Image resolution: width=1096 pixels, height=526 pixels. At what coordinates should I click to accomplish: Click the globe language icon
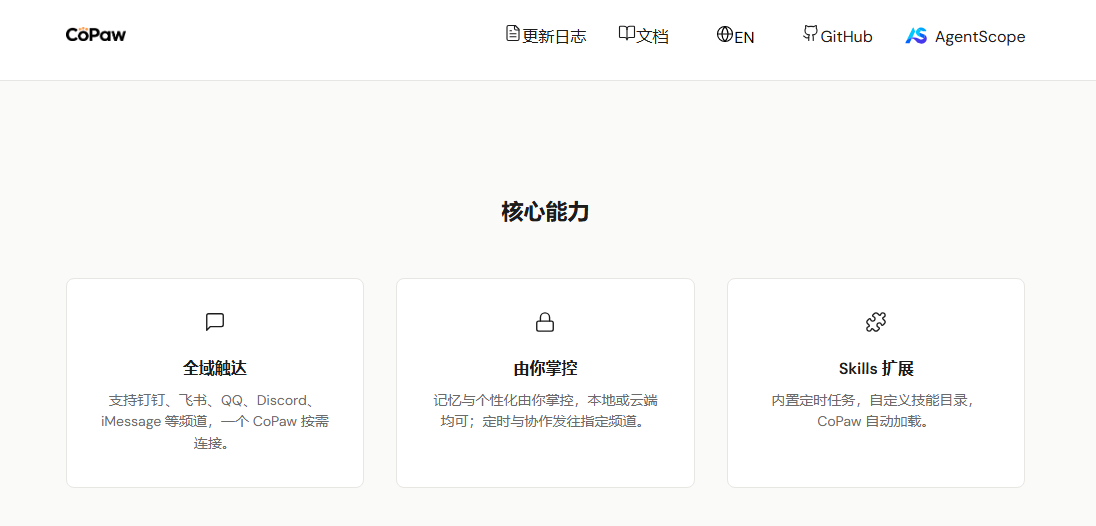(724, 34)
